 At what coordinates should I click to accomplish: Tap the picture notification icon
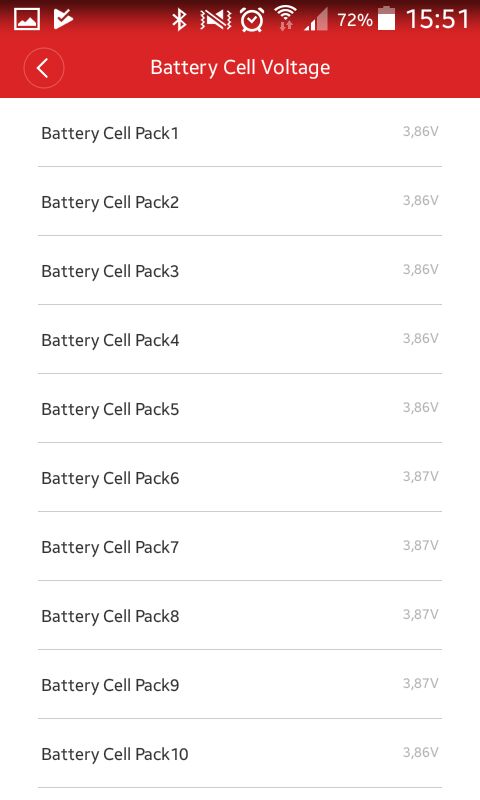pos(27,19)
